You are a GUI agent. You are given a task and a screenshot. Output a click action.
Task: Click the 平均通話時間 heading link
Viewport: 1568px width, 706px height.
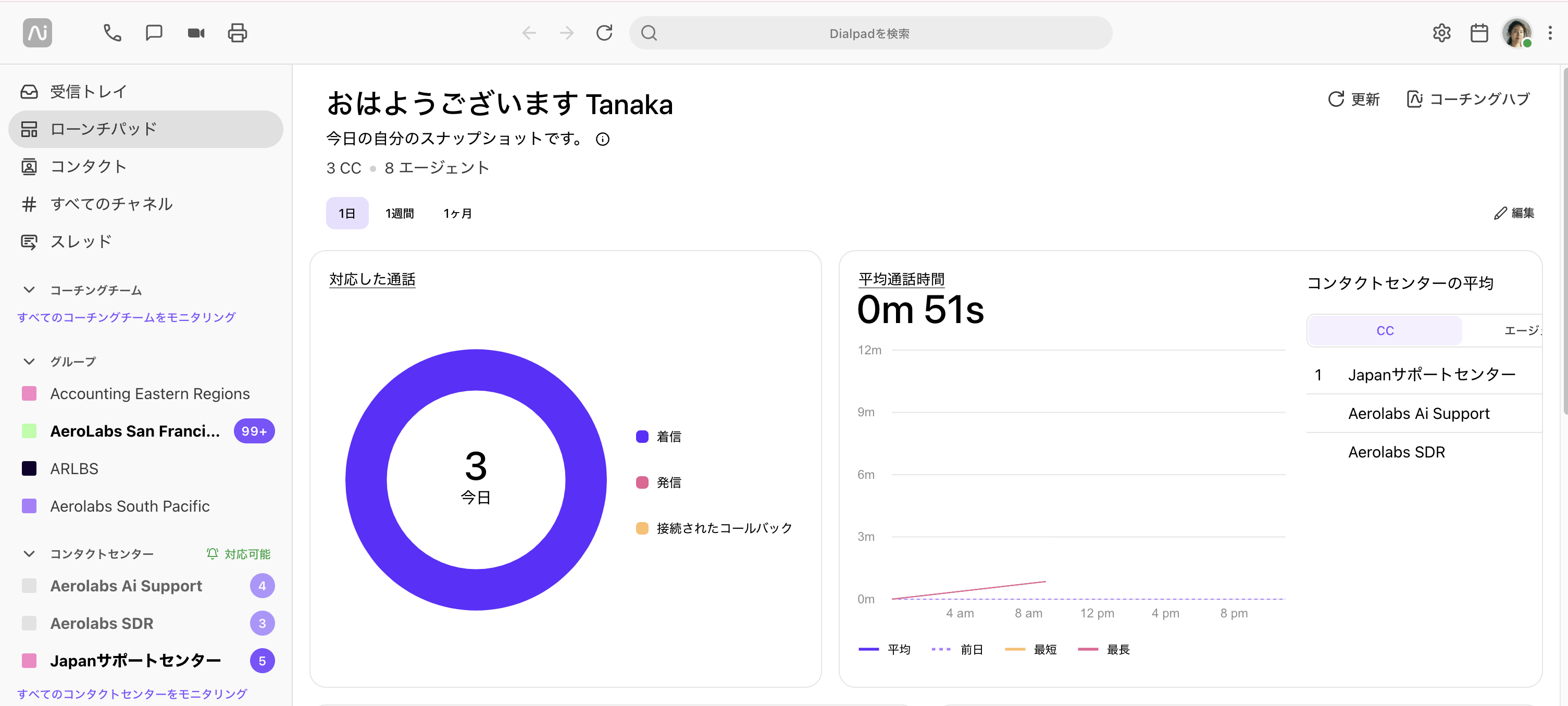point(902,279)
